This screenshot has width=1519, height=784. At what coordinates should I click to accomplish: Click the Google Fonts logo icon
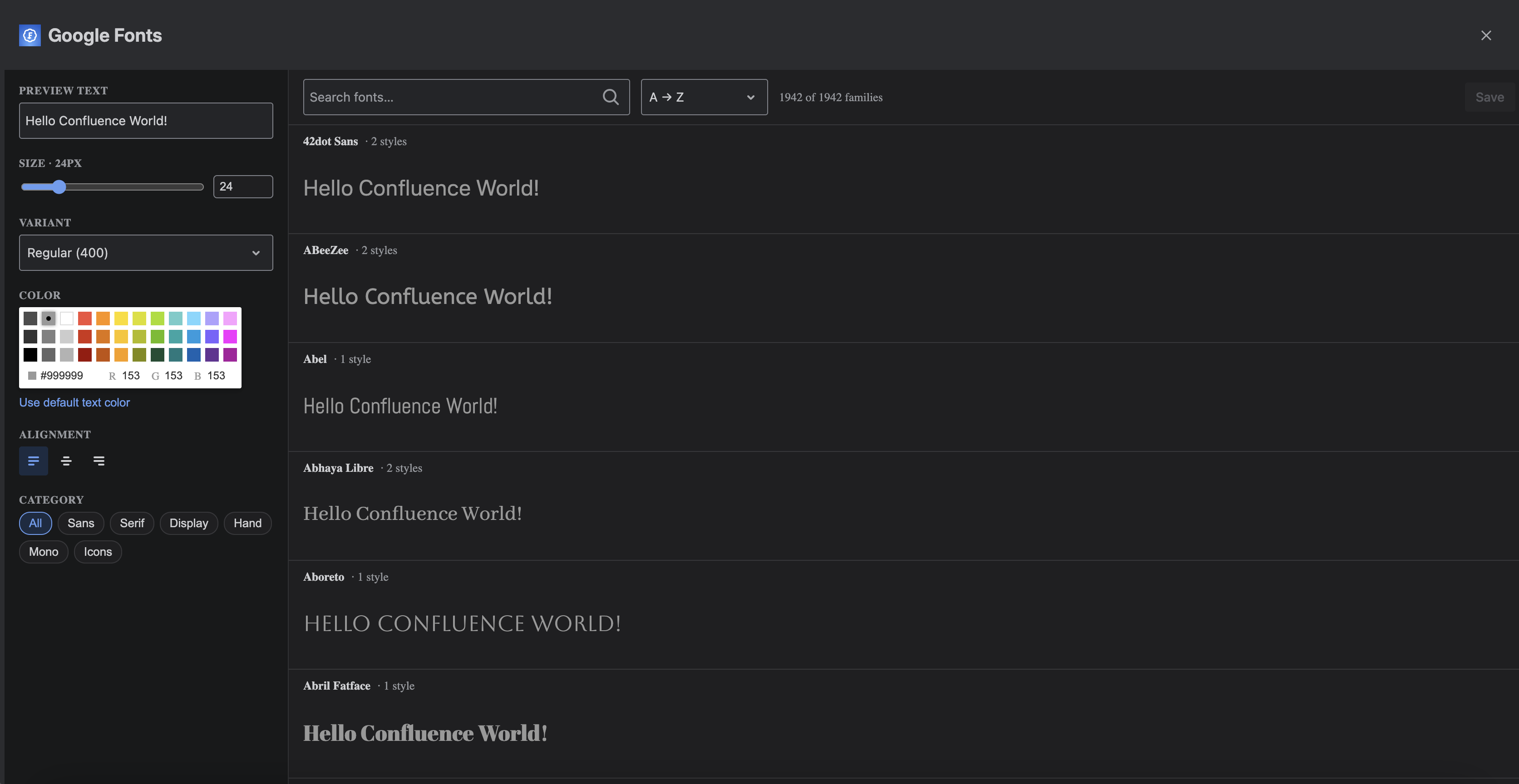(30, 35)
